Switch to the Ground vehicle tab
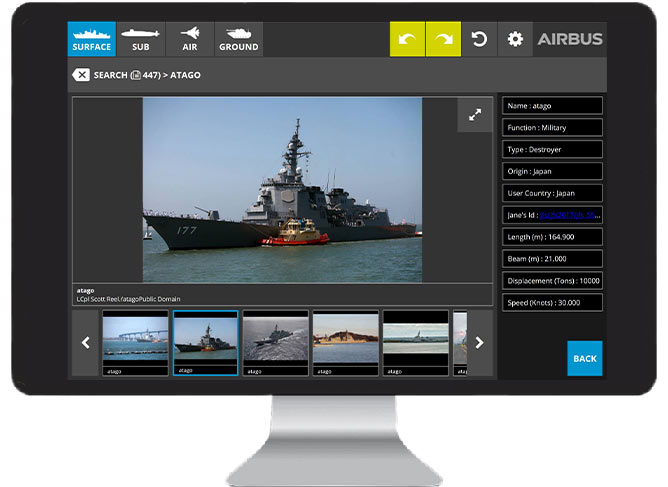This screenshot has width=668, height=487. [238, 39]
